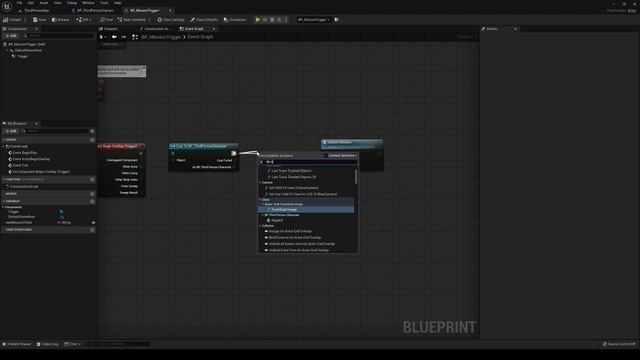Viewport: 640px width, 360px height.
Task: Toggle eye visibility of String variable
Action: (x=93, y=223)
